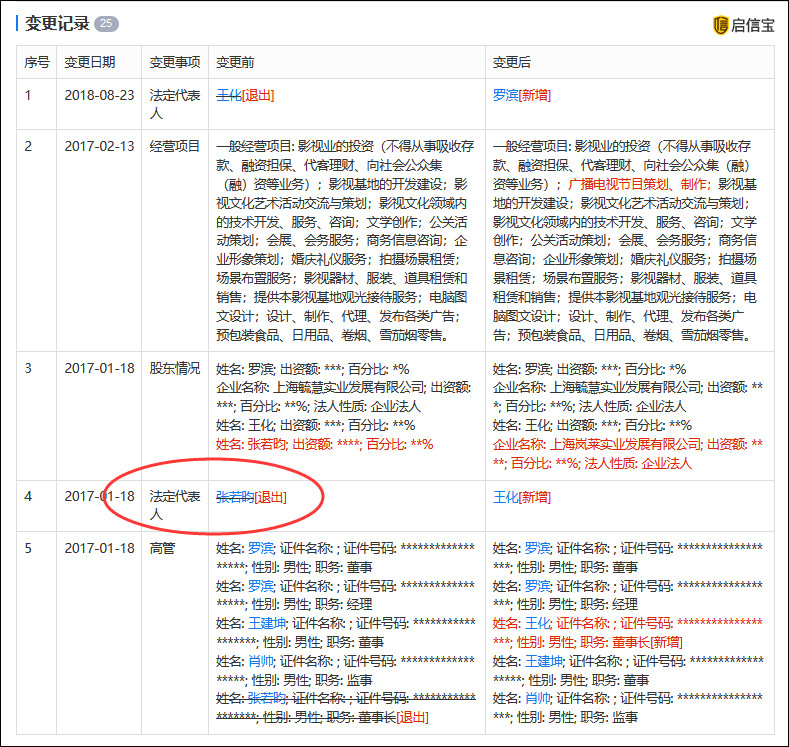The image size is (789, 747).
Task: Open the struck-through 张若昀 董事长 link in row 5
Action: point(267,698)
